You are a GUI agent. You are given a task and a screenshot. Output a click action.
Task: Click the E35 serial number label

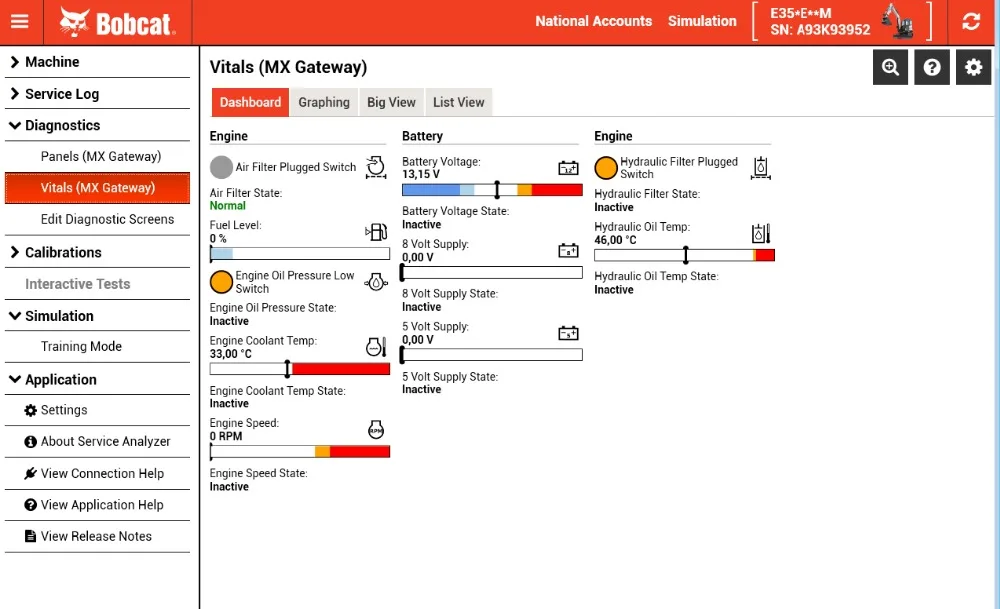tap(820, 22)
